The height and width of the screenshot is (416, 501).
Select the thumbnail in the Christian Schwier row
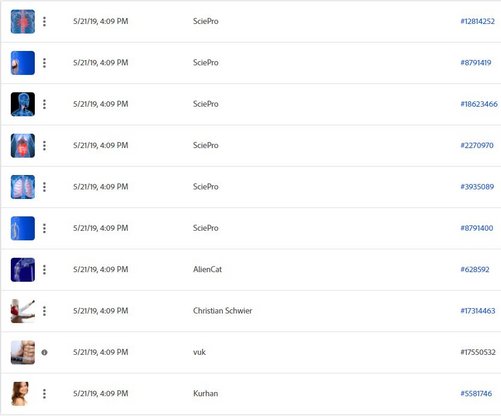coord(23,311)
